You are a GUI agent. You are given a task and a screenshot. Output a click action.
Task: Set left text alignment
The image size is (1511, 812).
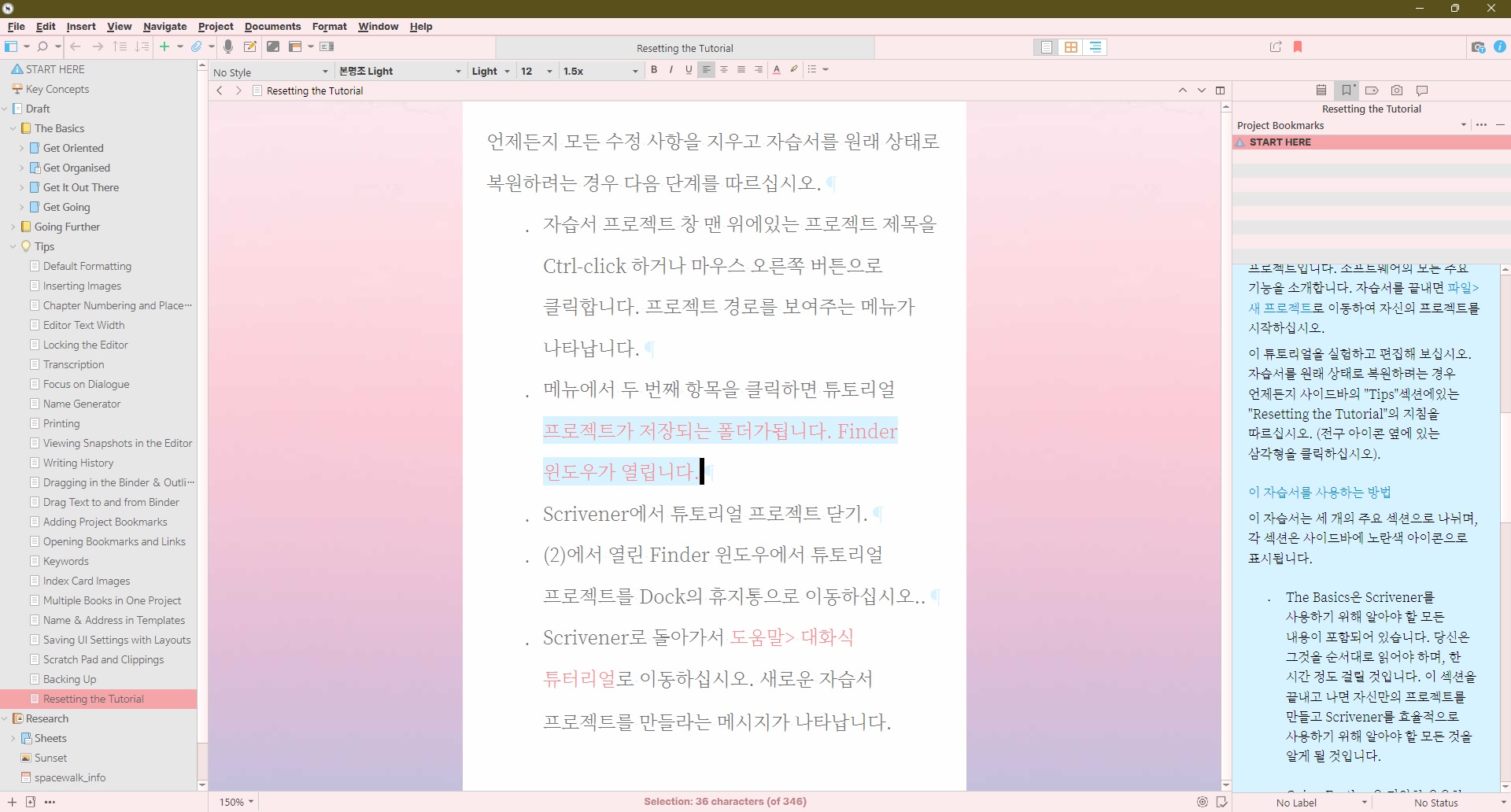click(x=707, y=70)
